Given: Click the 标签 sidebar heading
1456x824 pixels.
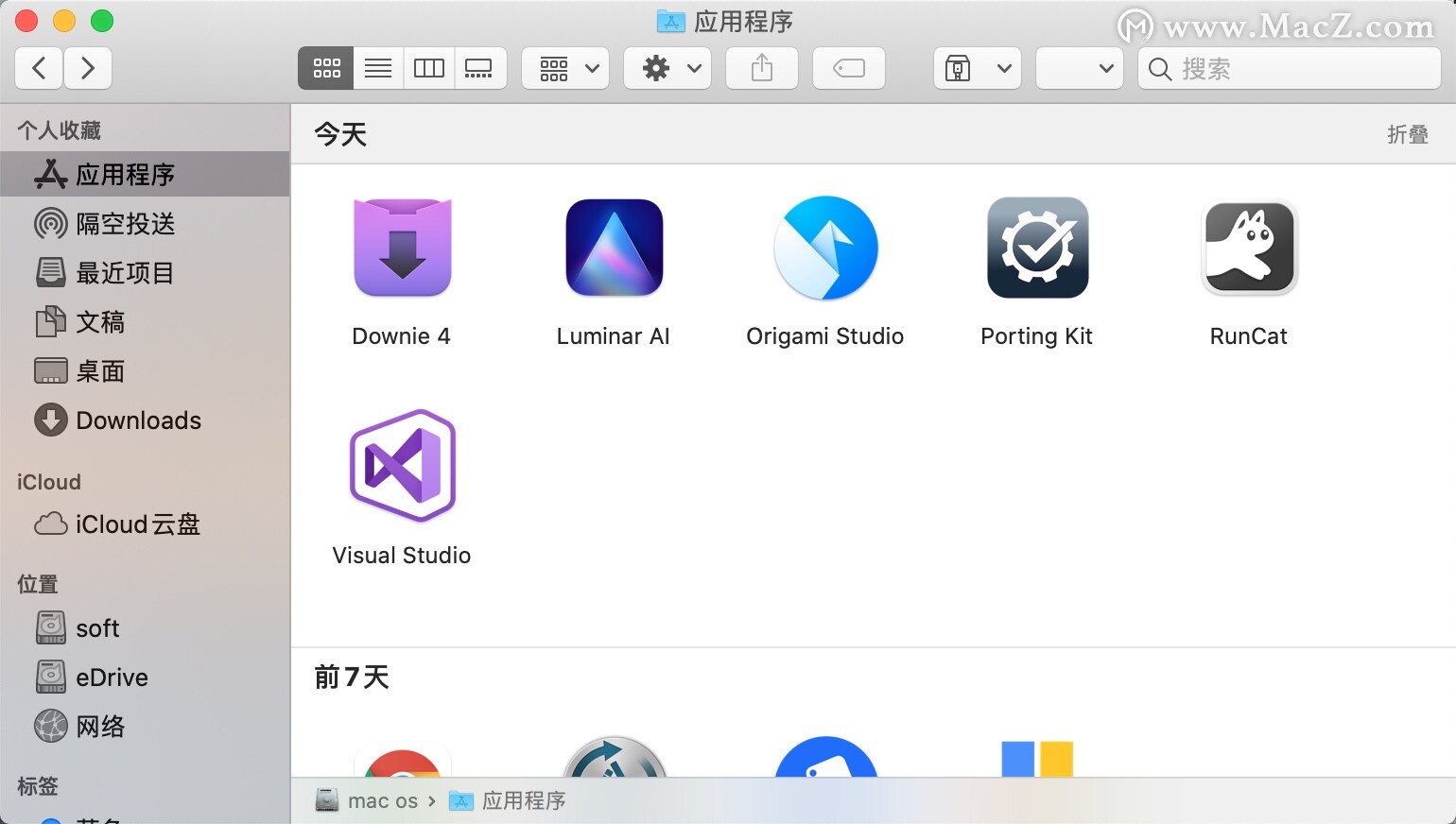Looking at the screenshot, I should pyautogui.click(x=38, y=786).
